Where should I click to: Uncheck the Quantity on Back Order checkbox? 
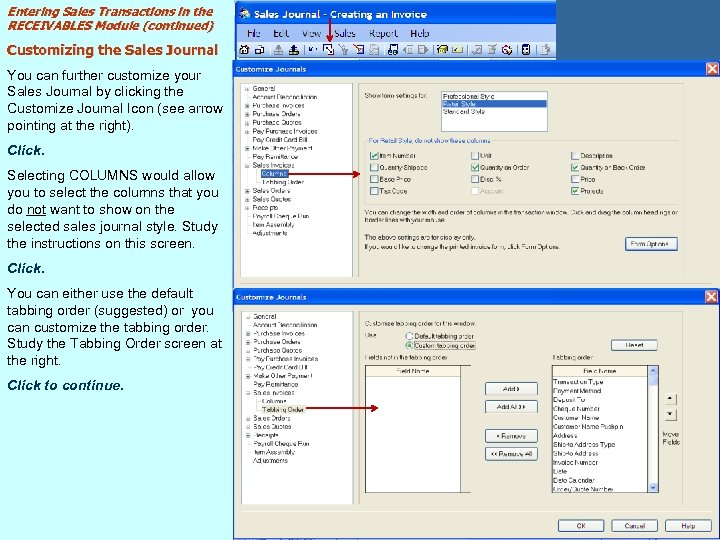click(574, 168)
